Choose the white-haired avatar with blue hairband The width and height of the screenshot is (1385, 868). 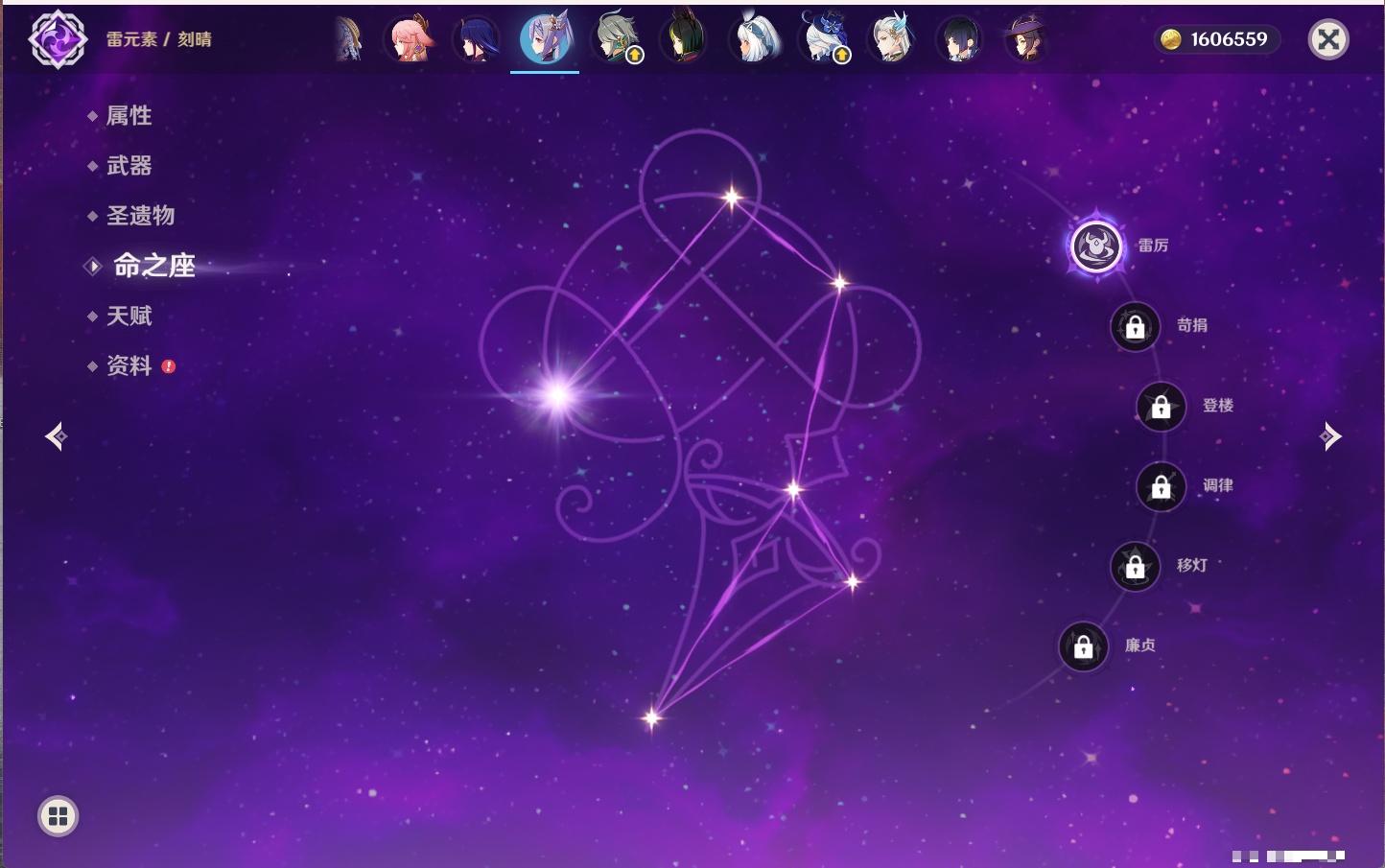coord(755,39)
